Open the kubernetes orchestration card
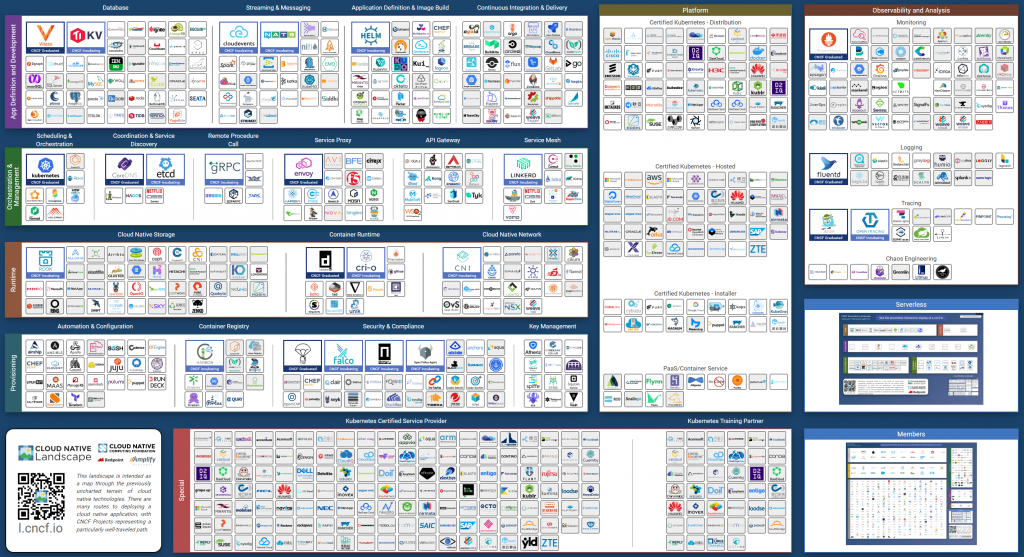Screen dimensions: 1024x557 (45, 170)
